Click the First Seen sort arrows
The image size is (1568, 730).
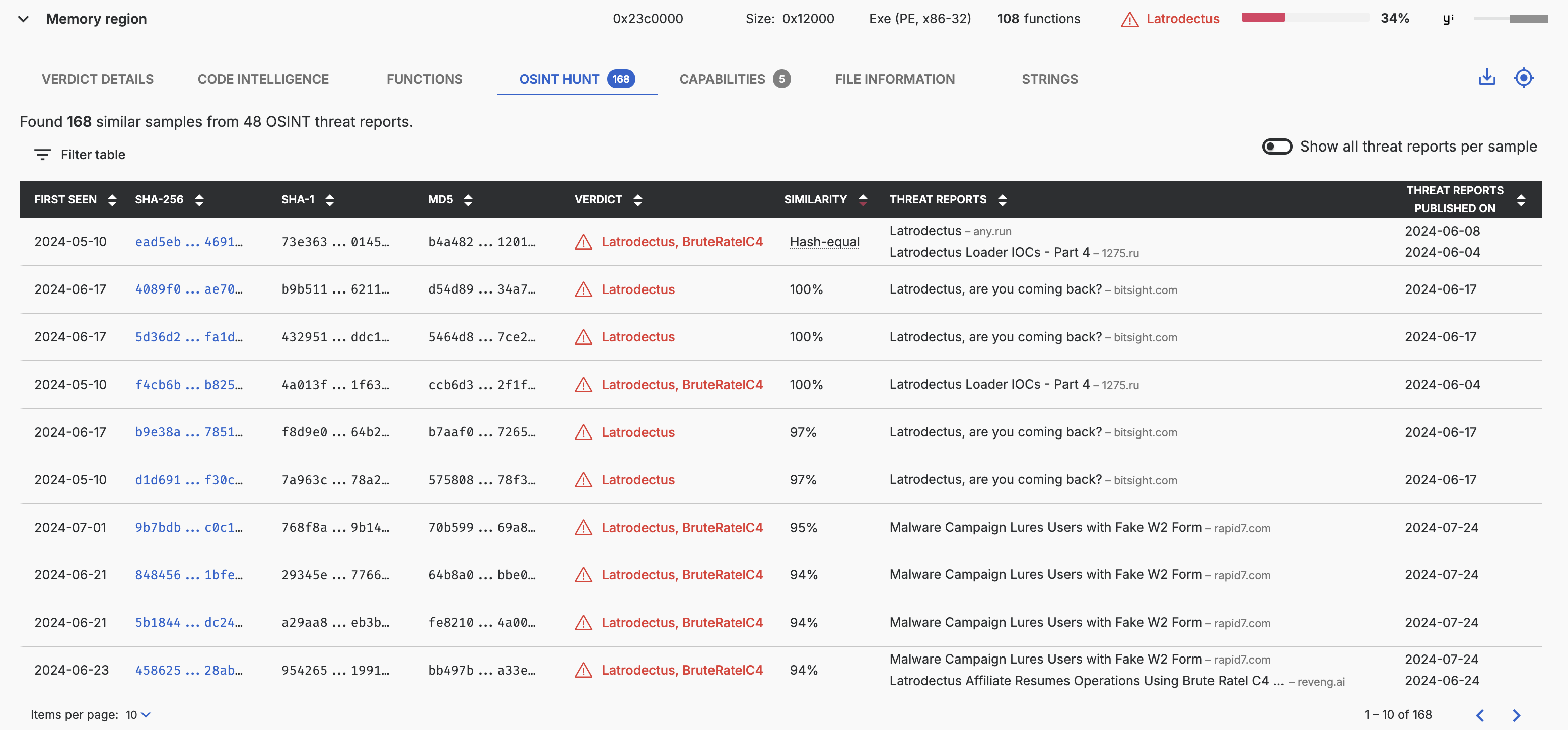point(112,200)
